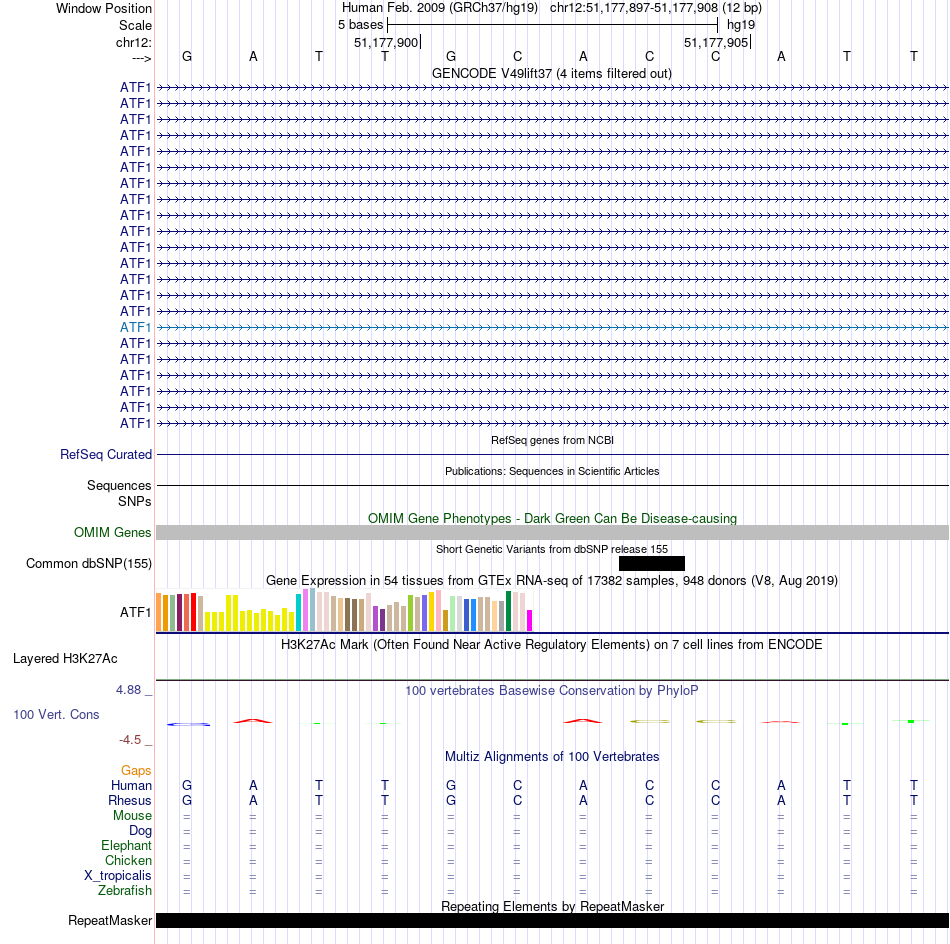Viewport: 950px width, 944px height.
Task: Click the 5 bases scale bar text
Action: [360, 25]
